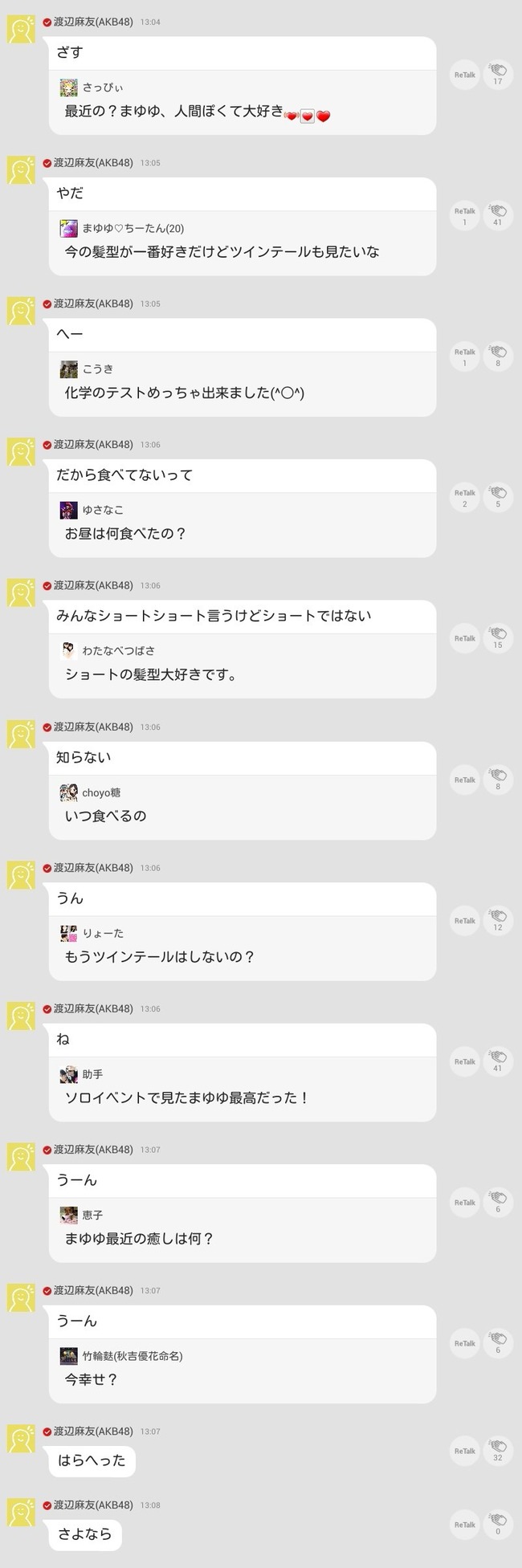Open こうき's profile avatar
This screenshot has height=1568, width=522.
pyautogui.click(x=68, y=369)
